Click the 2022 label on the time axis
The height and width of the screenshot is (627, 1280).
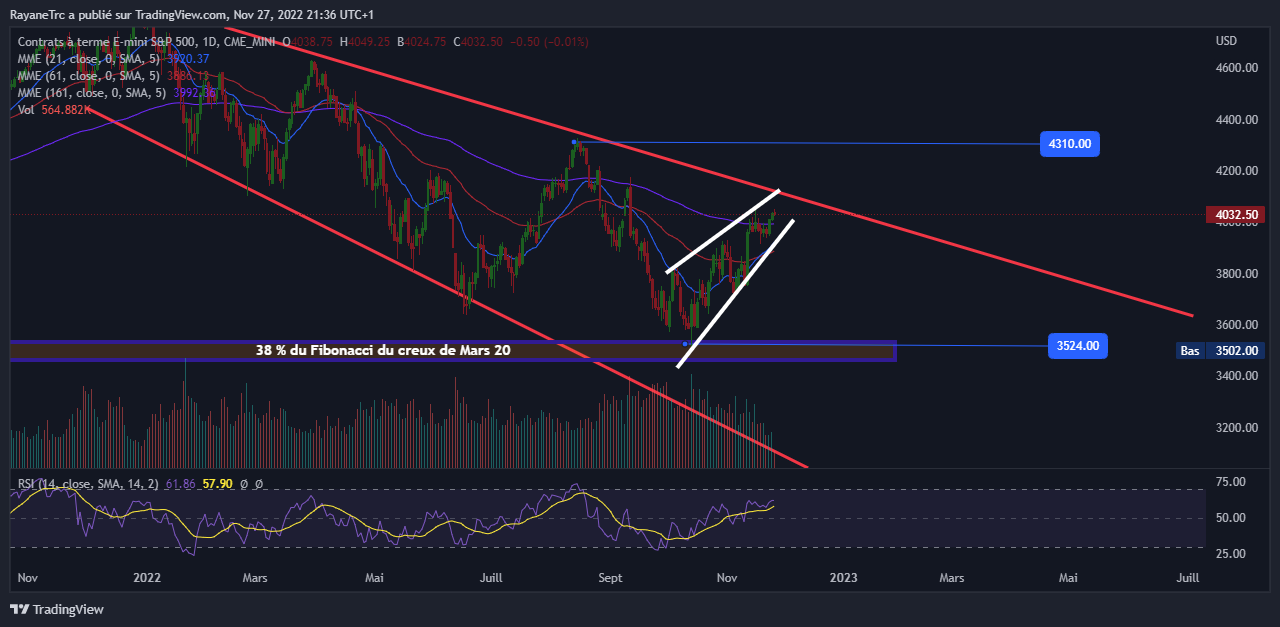pos(147,578)
